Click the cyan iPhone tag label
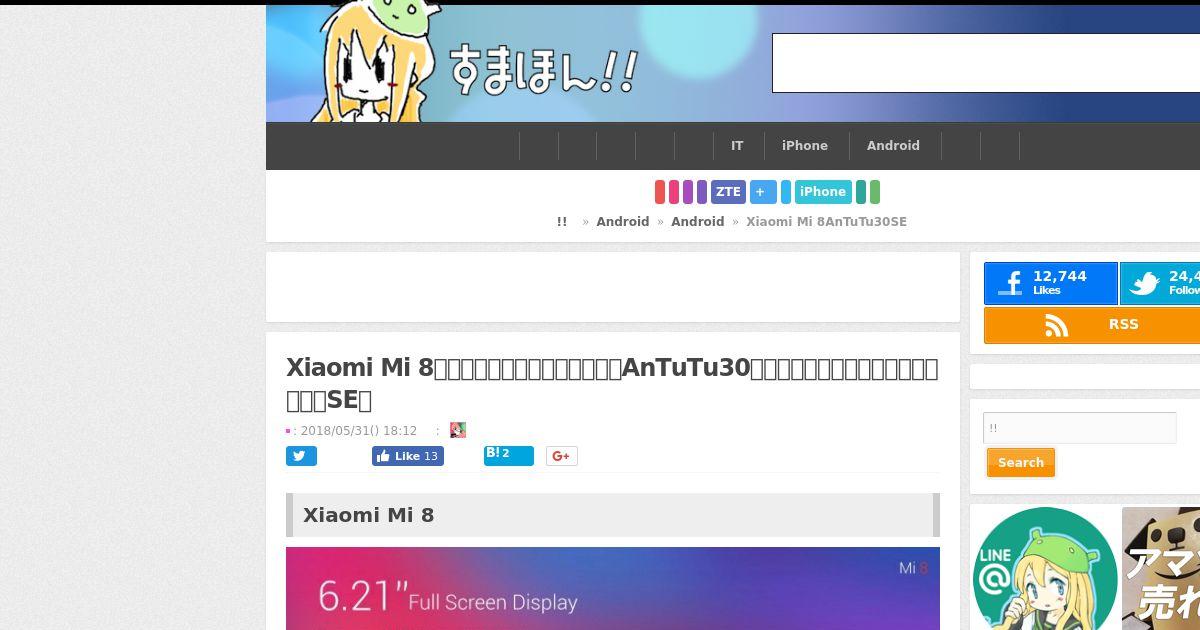Viewport: 1200px width, 630px height. click(x=823, y=192)
